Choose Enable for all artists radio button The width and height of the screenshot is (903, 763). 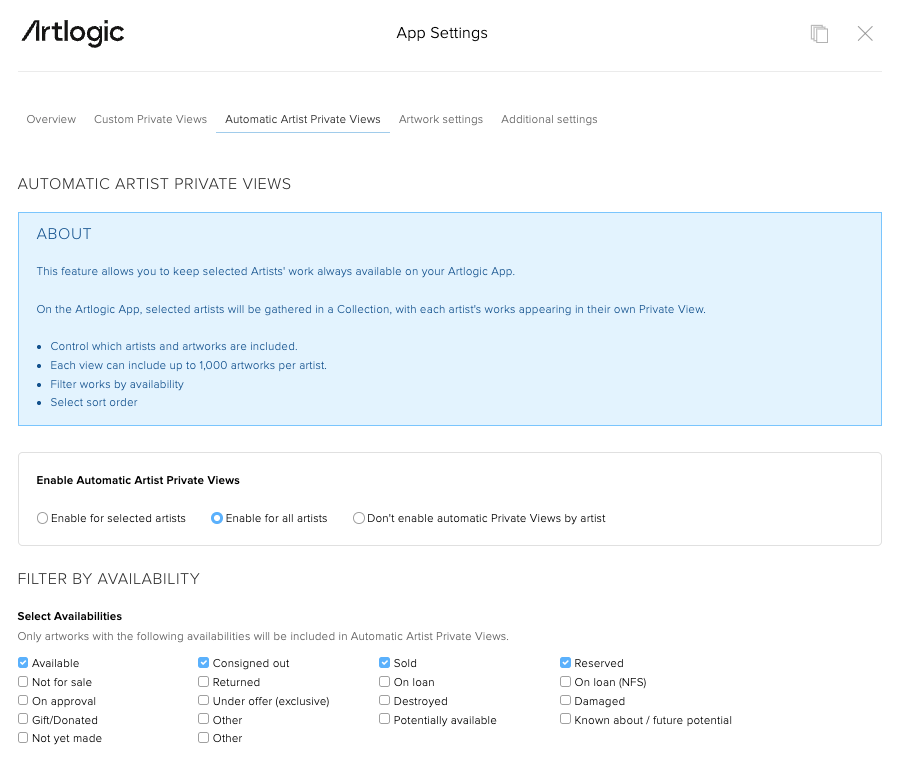[x=217, y=518]
